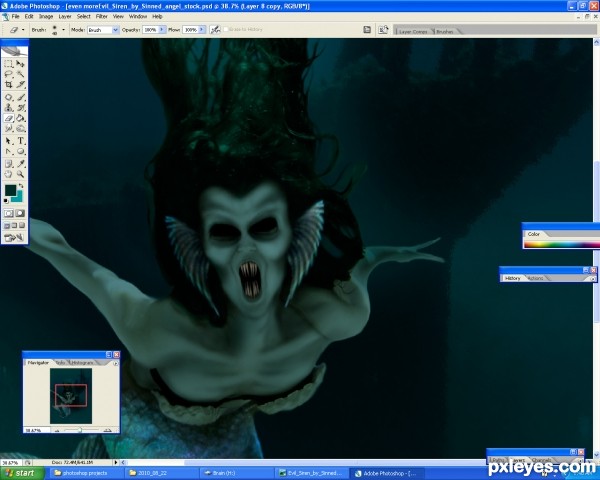Select the Slice tool
Screen dimensions: 600x480
(x=20, y=84)
